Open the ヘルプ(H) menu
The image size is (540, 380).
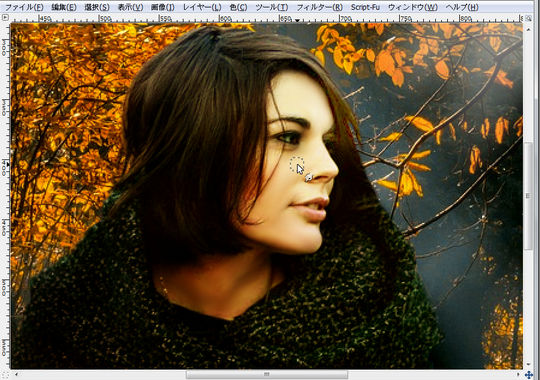click(462, 7)
